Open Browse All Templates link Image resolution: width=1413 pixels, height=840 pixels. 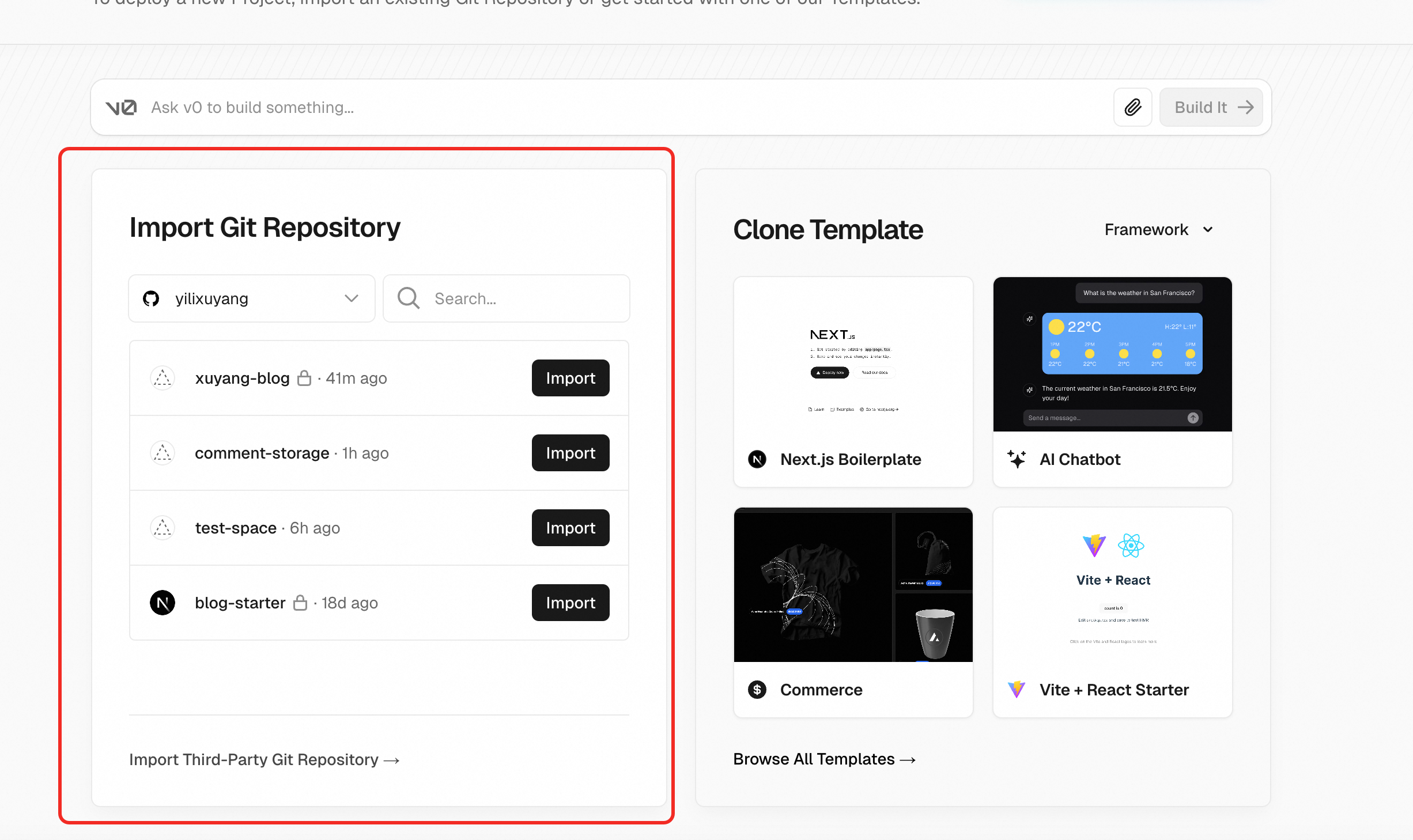click(825, 759)
